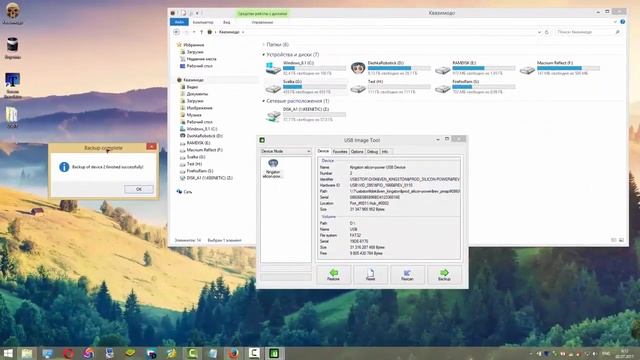The height and width of the screenshot is (360, 640).
Task: Select the blue T monitor desktop icon
Action: pyautogui.click(x=12, y=85)
